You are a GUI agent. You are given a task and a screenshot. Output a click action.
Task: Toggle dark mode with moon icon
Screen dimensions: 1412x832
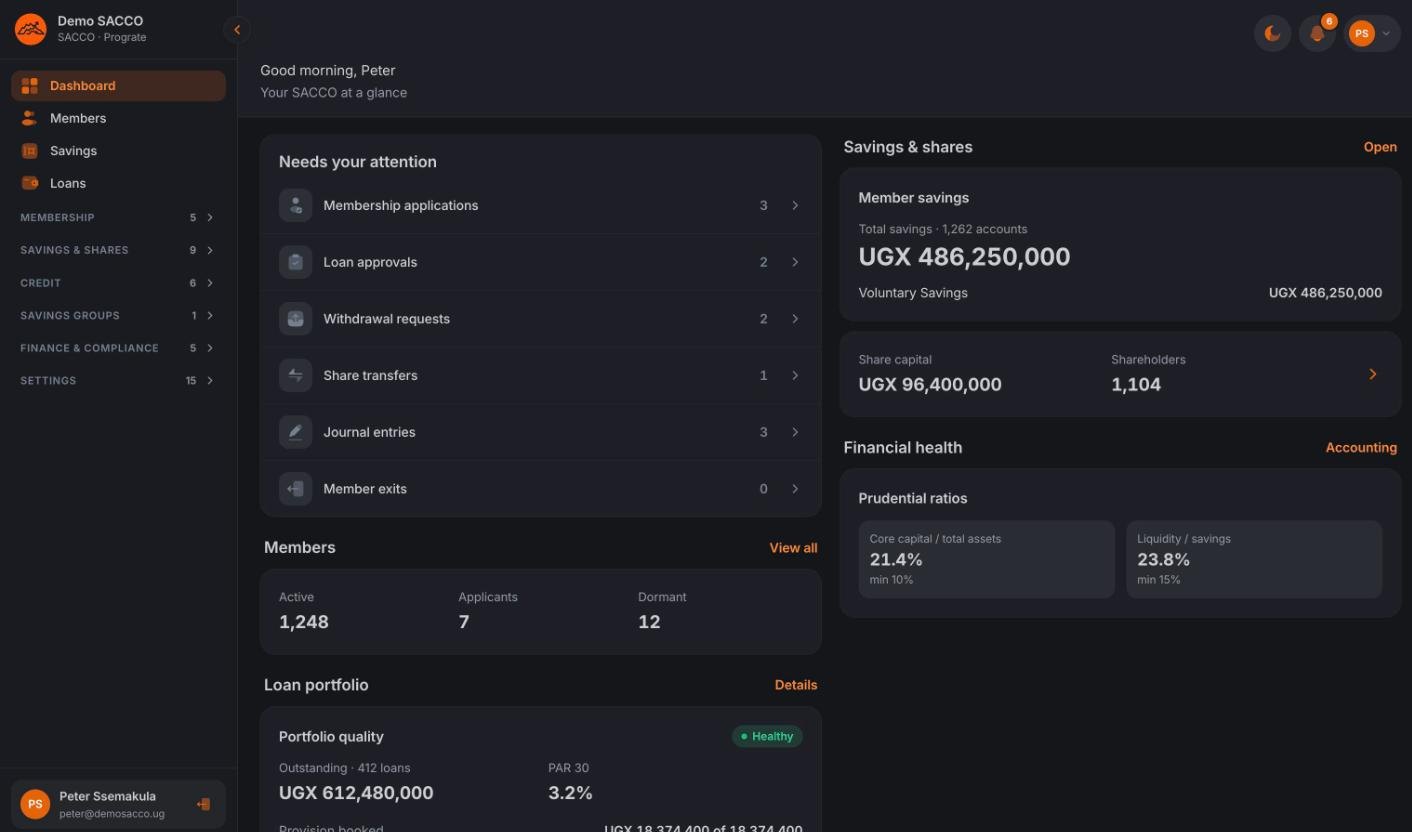(1272, 34)
